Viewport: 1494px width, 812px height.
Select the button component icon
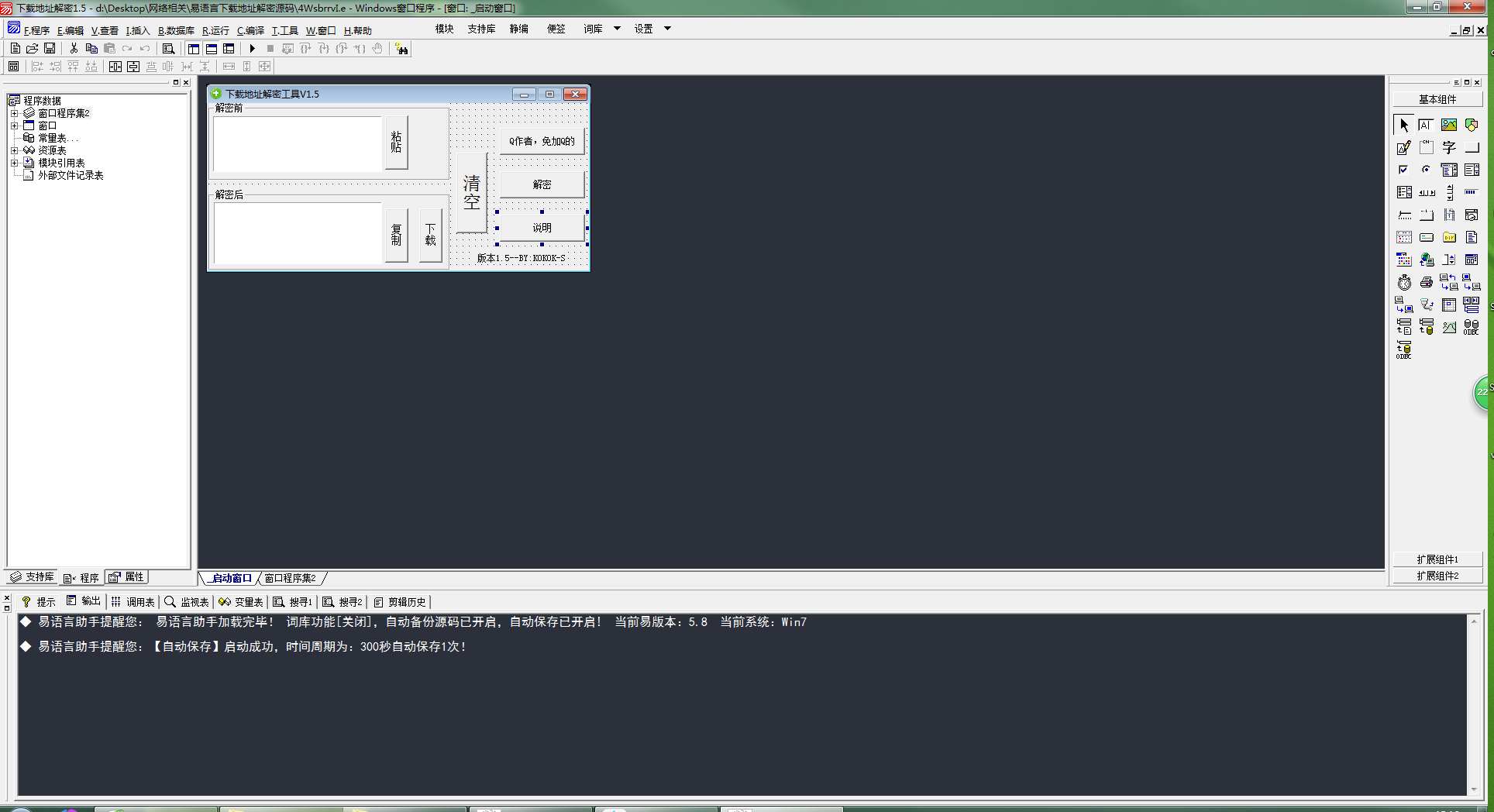click(x=1472, y=147)
